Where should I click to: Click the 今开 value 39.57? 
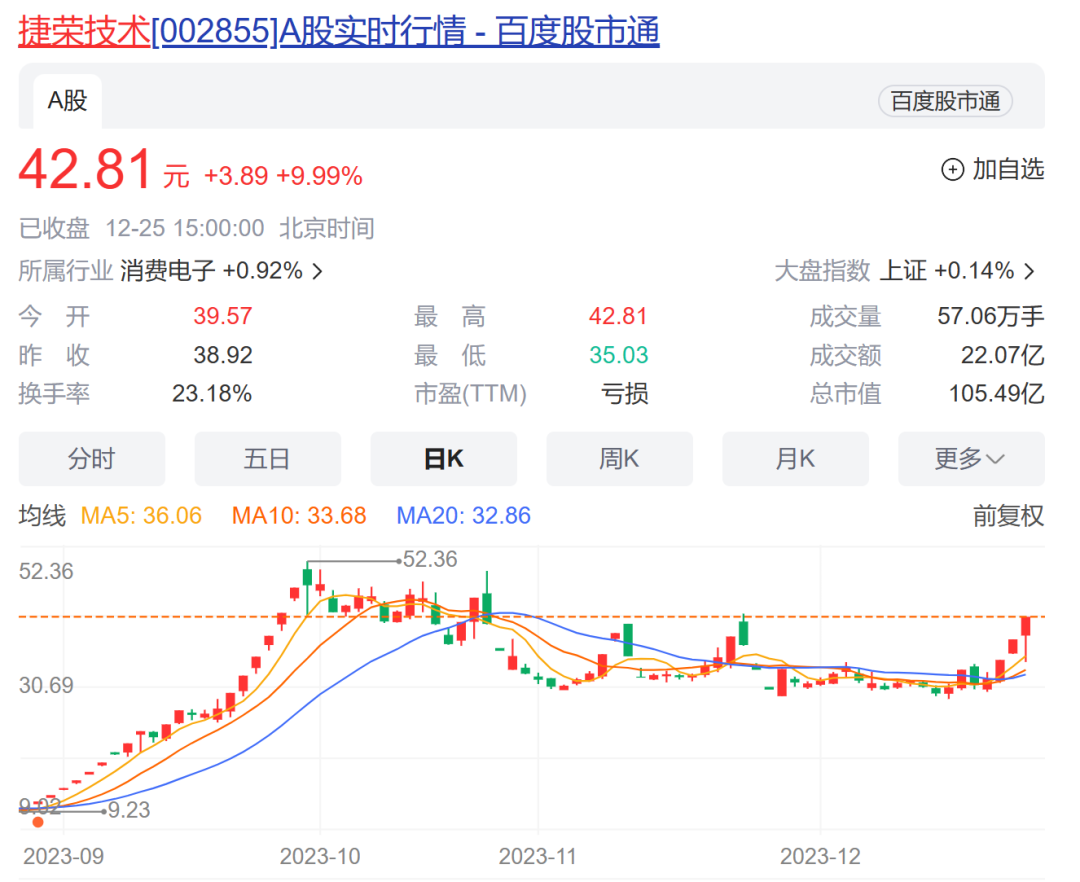point(222,316)
